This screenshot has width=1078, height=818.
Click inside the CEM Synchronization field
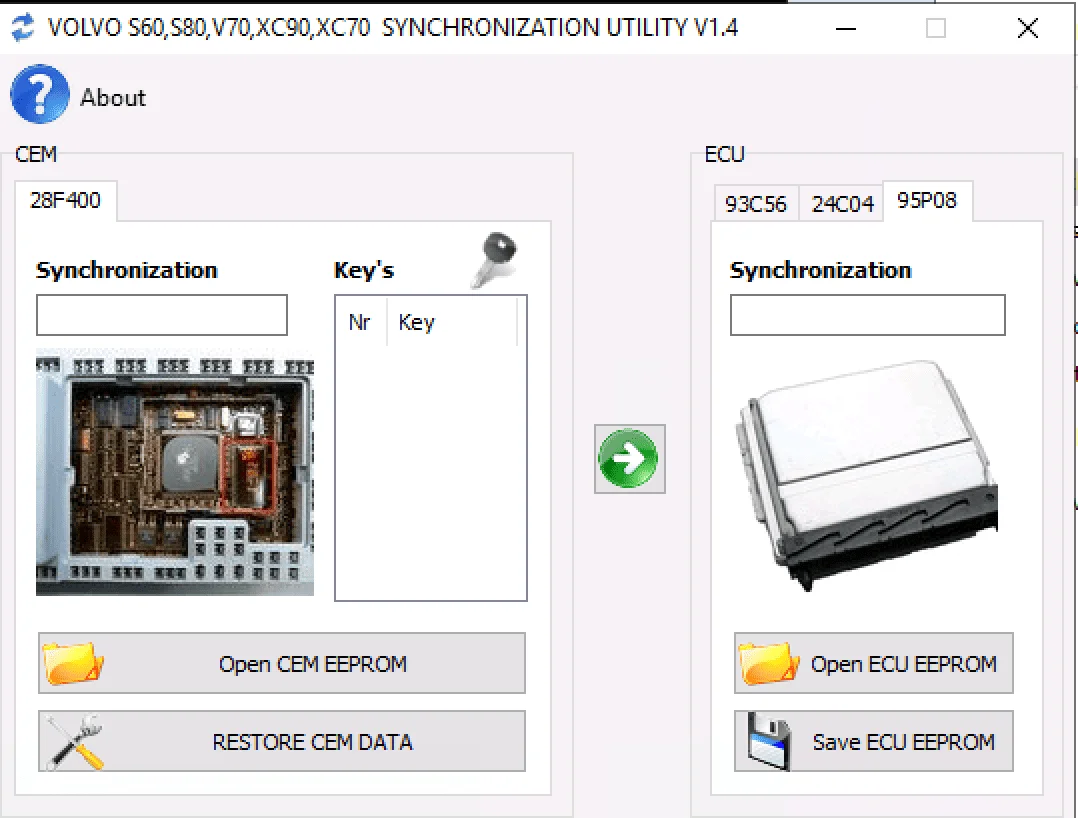(x=161, y=314)
